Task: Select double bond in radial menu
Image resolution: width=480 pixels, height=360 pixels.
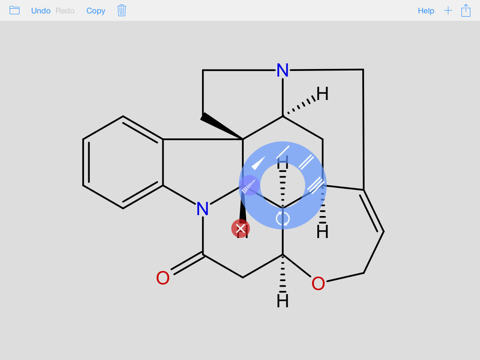Action: click(306, 162)
